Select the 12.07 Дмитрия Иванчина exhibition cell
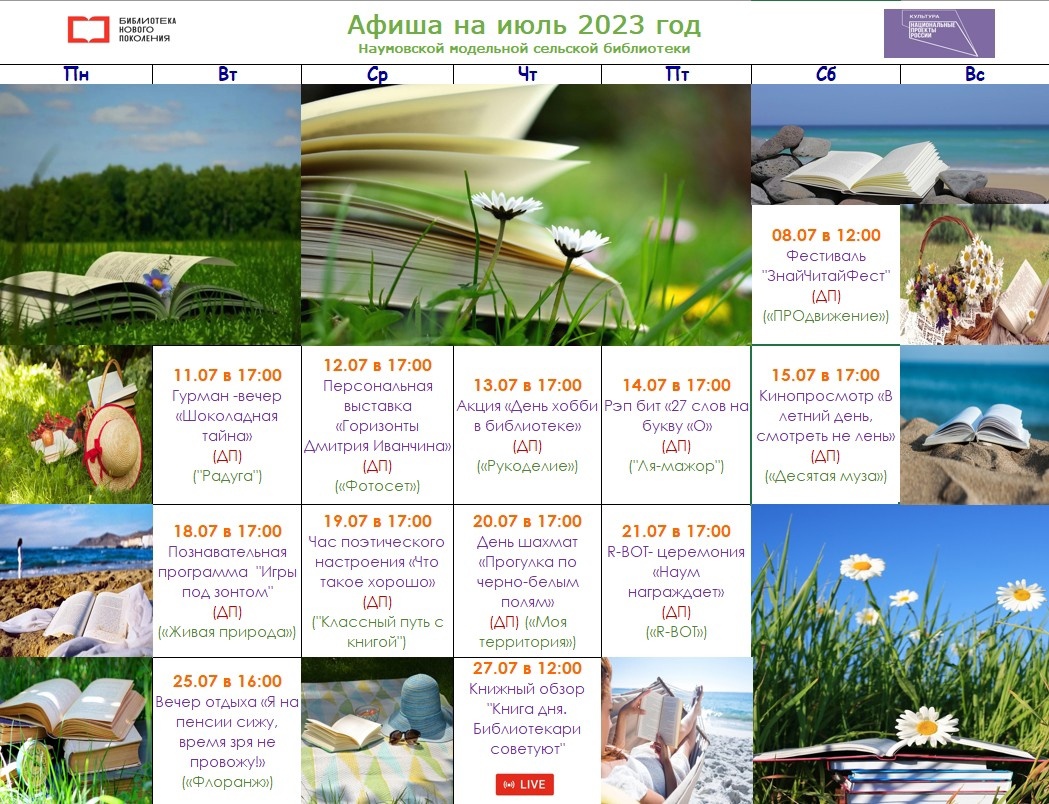1049x804 pixels. coord(377,425)
